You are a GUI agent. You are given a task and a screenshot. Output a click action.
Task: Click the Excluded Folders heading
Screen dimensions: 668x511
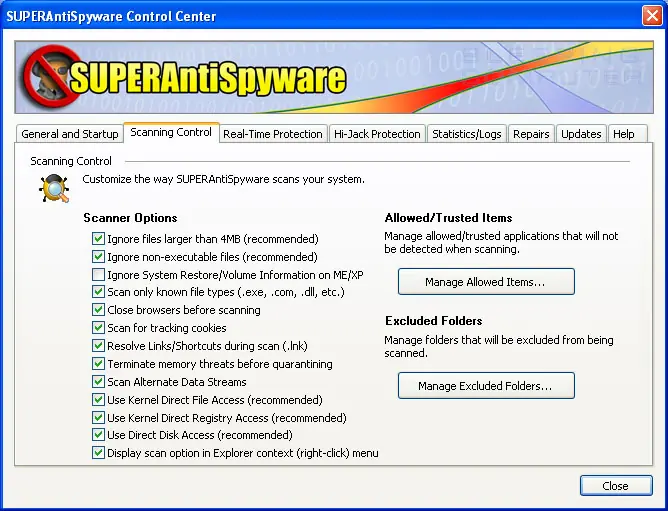(434, 320)
